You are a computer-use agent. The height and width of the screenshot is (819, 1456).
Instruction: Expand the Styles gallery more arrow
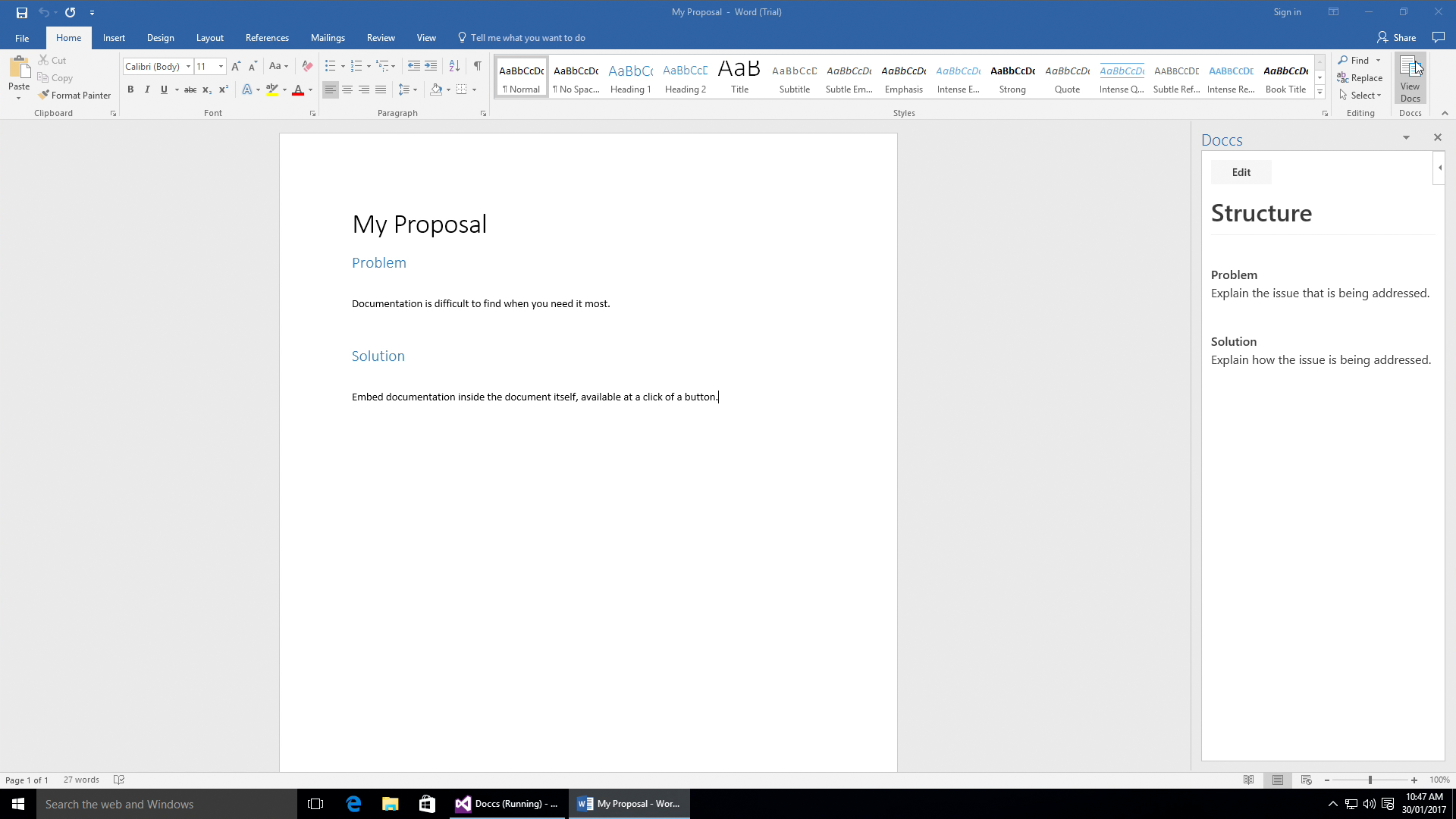[x=1319, y=93]
